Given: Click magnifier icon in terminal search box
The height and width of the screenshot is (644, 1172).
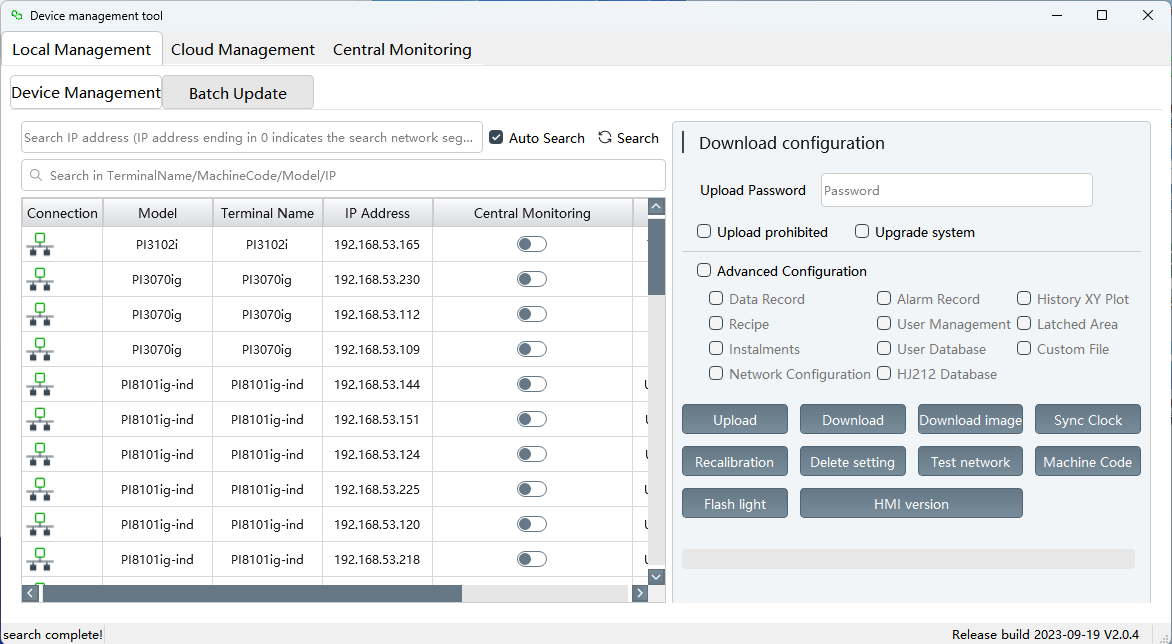Looking at the screenshot, I should coord(35,176).
